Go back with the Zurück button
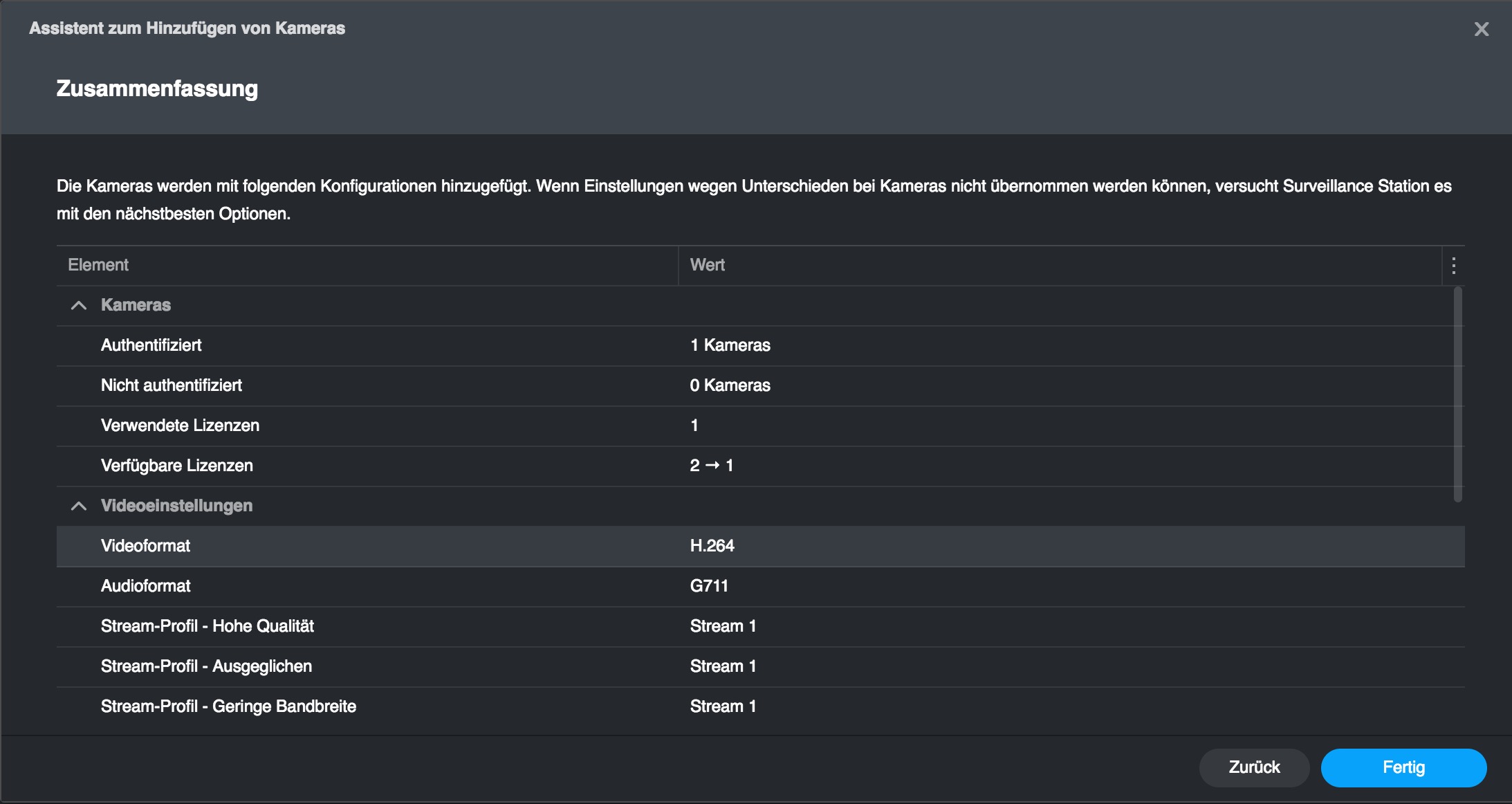The width and height of the screenshot is (1512, 804). click(1254, 767)
